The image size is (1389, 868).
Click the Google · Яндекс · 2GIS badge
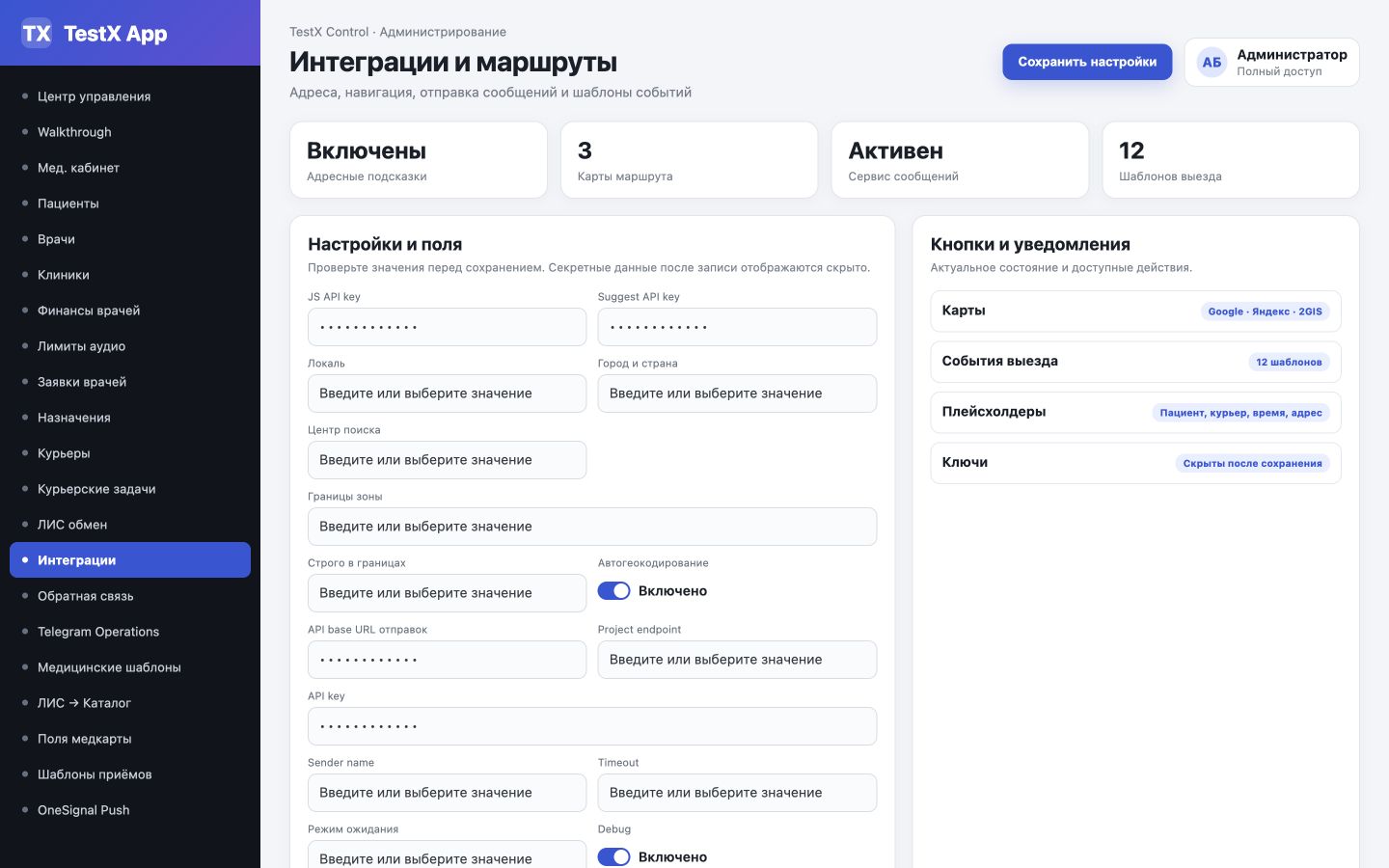click(1265, 312)
